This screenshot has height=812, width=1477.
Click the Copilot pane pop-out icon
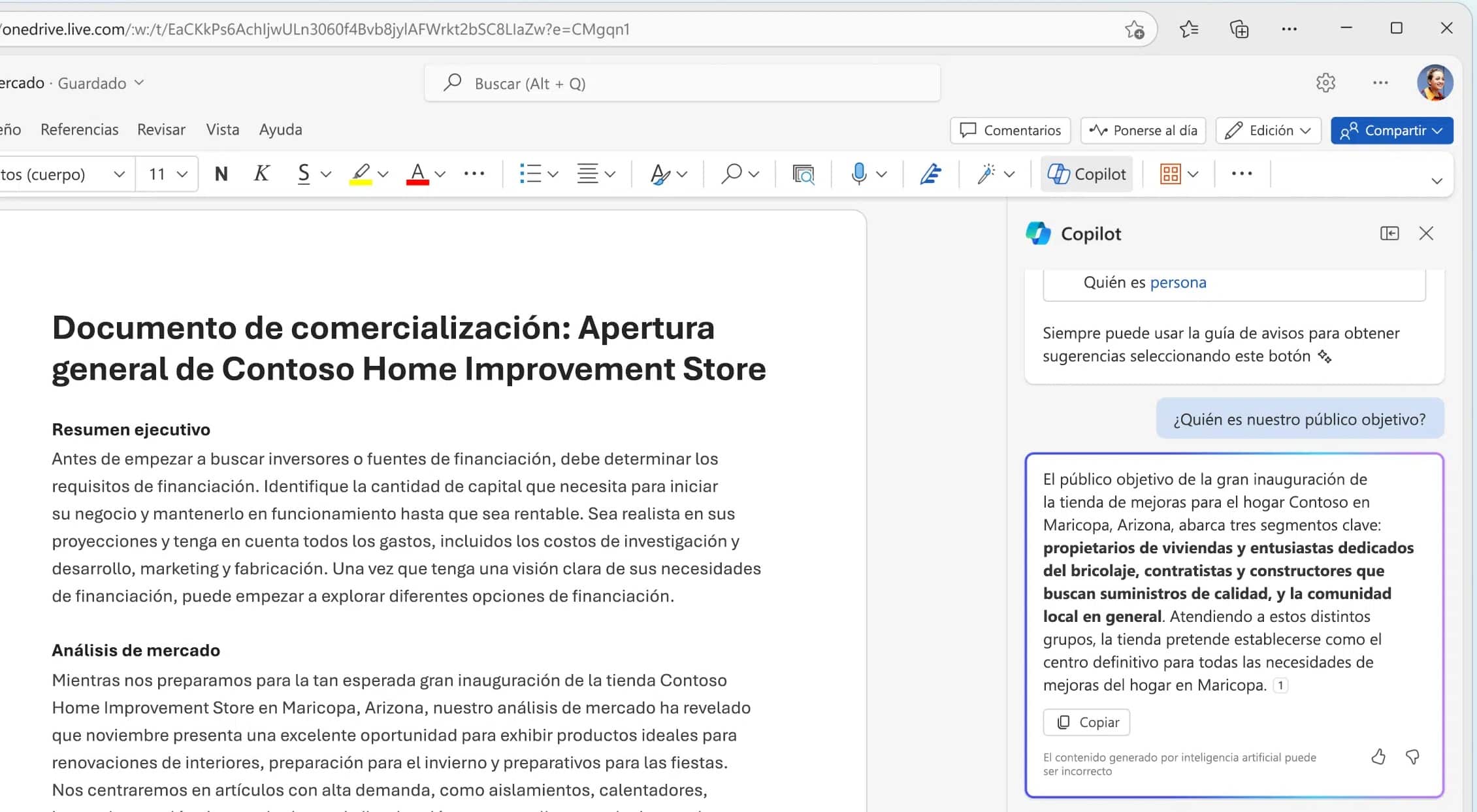(1389, 233)
